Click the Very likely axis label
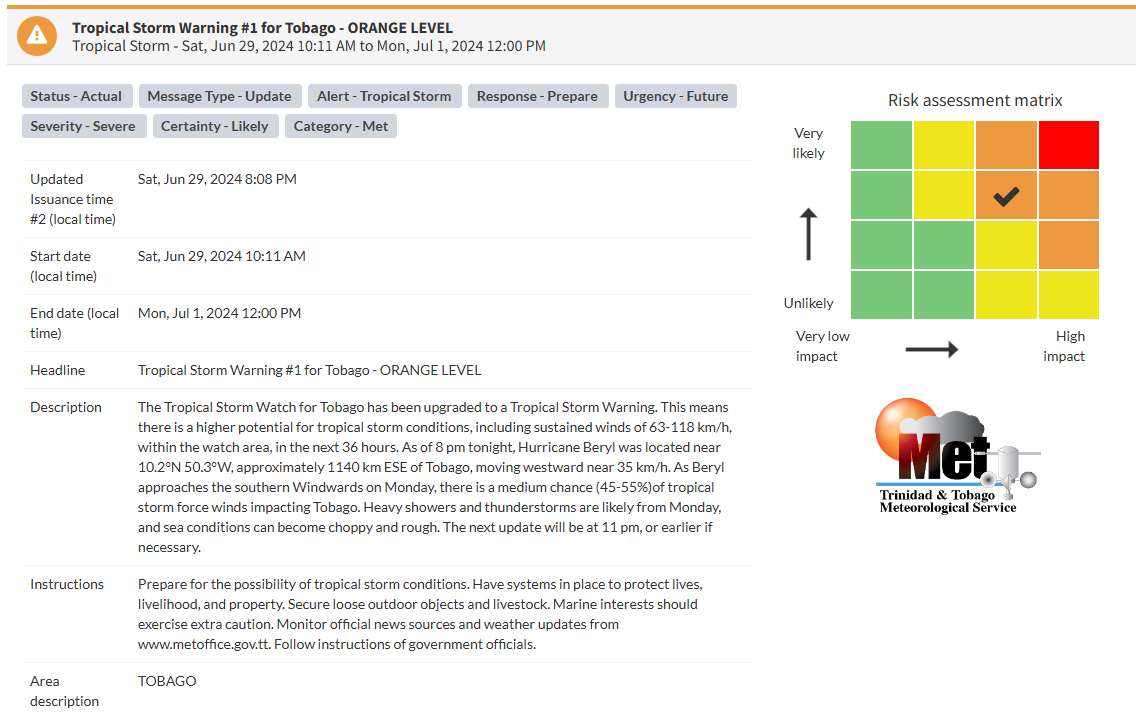The height and width of the screenshot is (724, 1136). [x=809, y=143]
